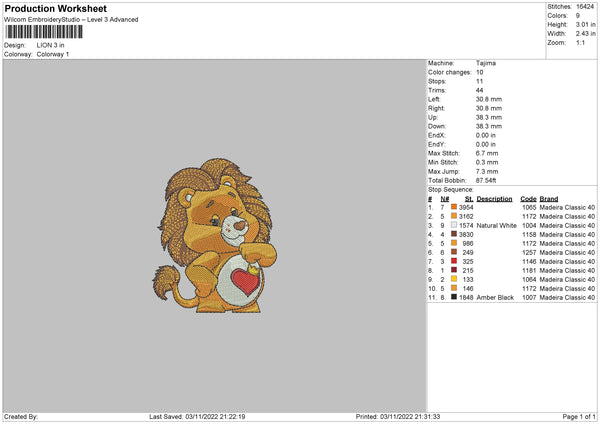Click the Down value '38.3 mm'
The width and height of the screenshot is (600, 424).
(x=489, y=126)
